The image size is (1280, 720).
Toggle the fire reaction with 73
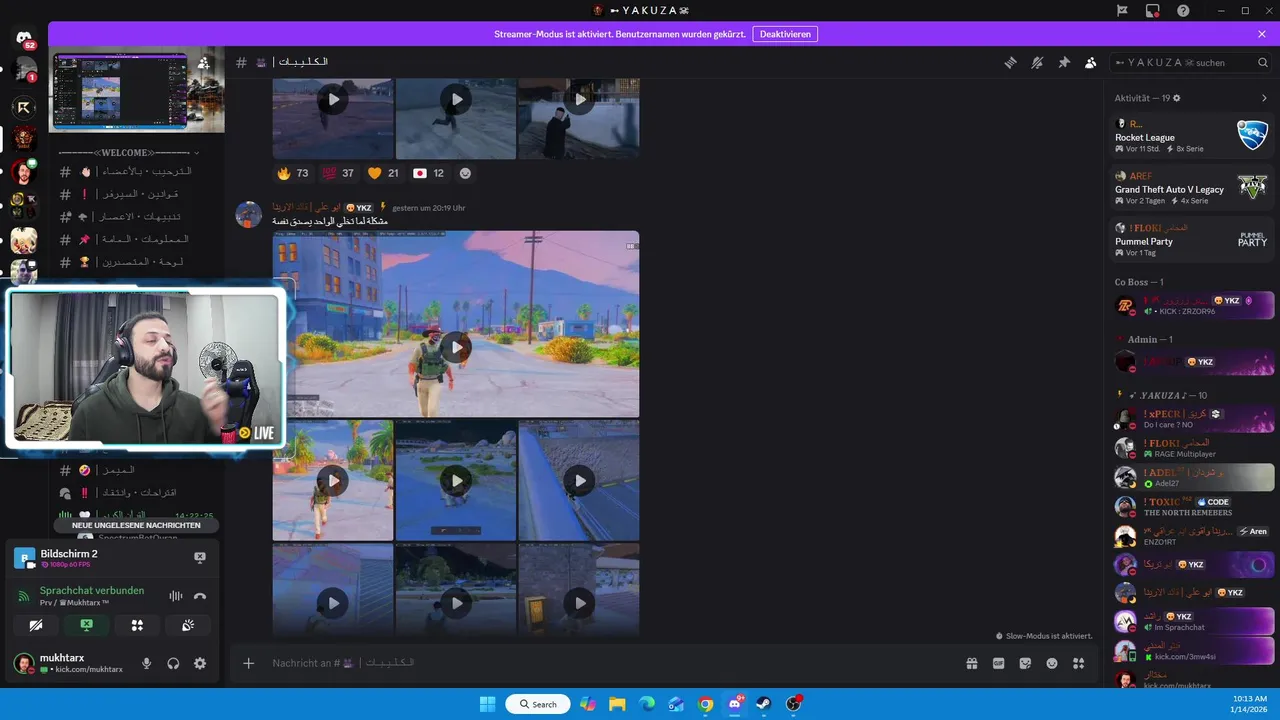[x=292, y=173]
